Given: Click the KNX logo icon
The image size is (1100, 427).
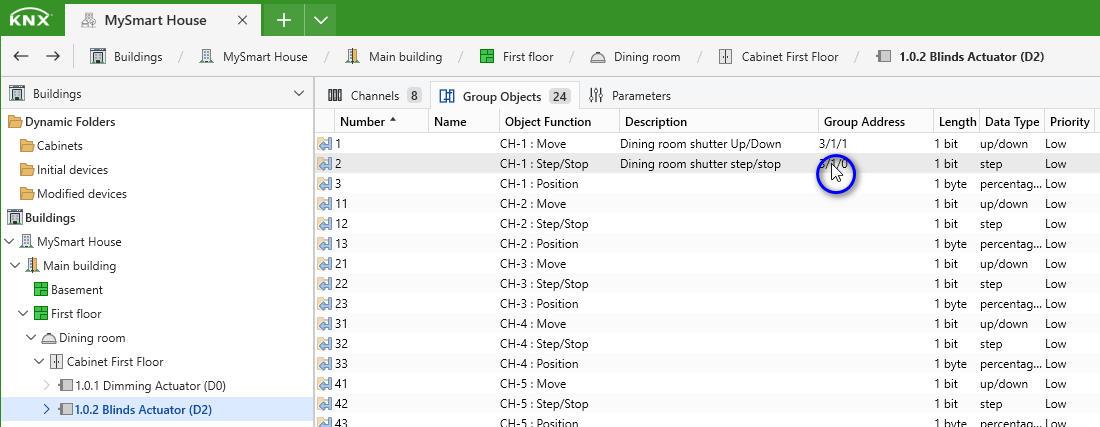Looking at the screenshot, I should click(x=31, y=19).
